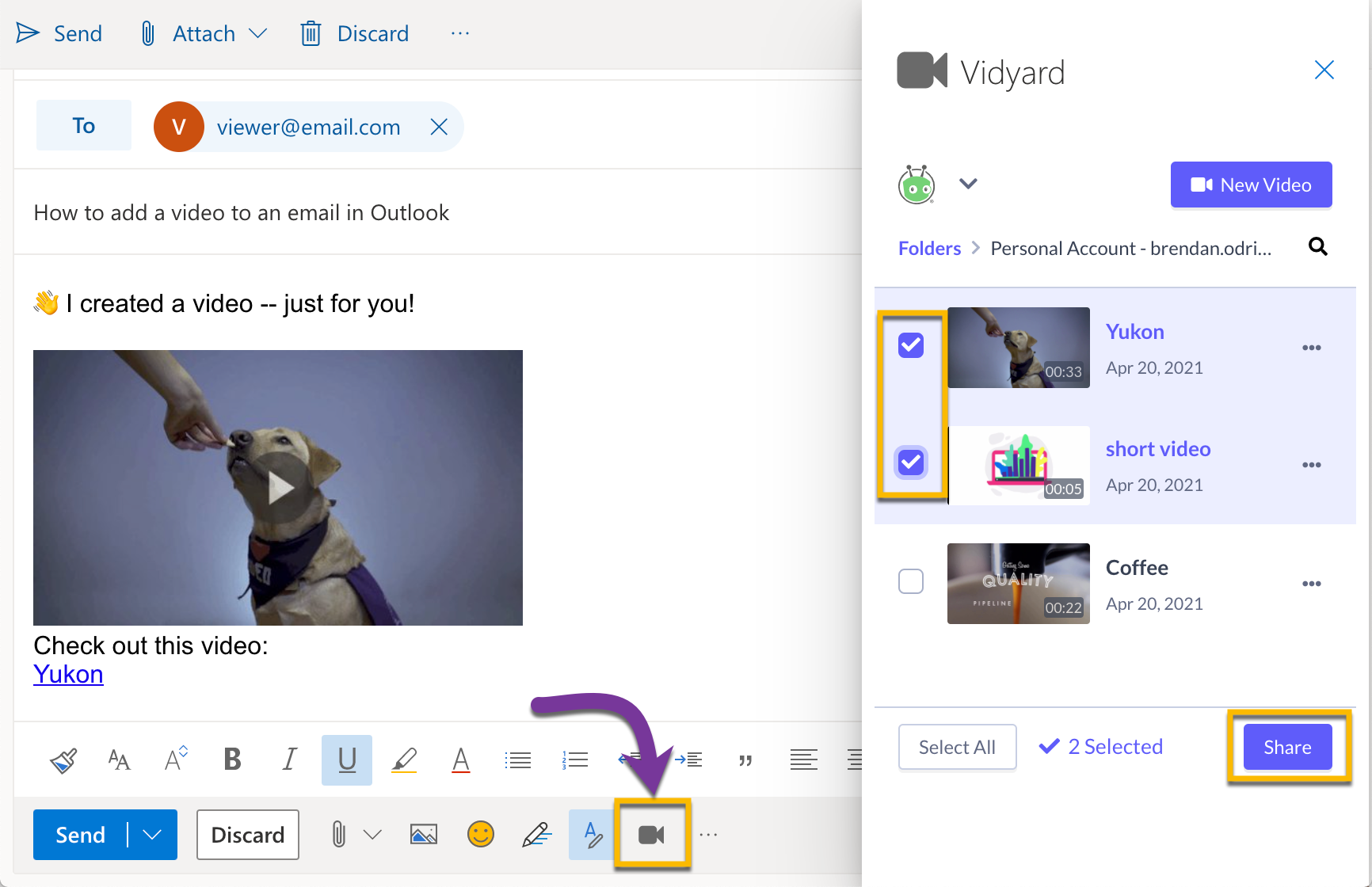The image size is (1372, 887).
Task: Check the Coffee video checkbox
Action: click(x=911, y=581)
